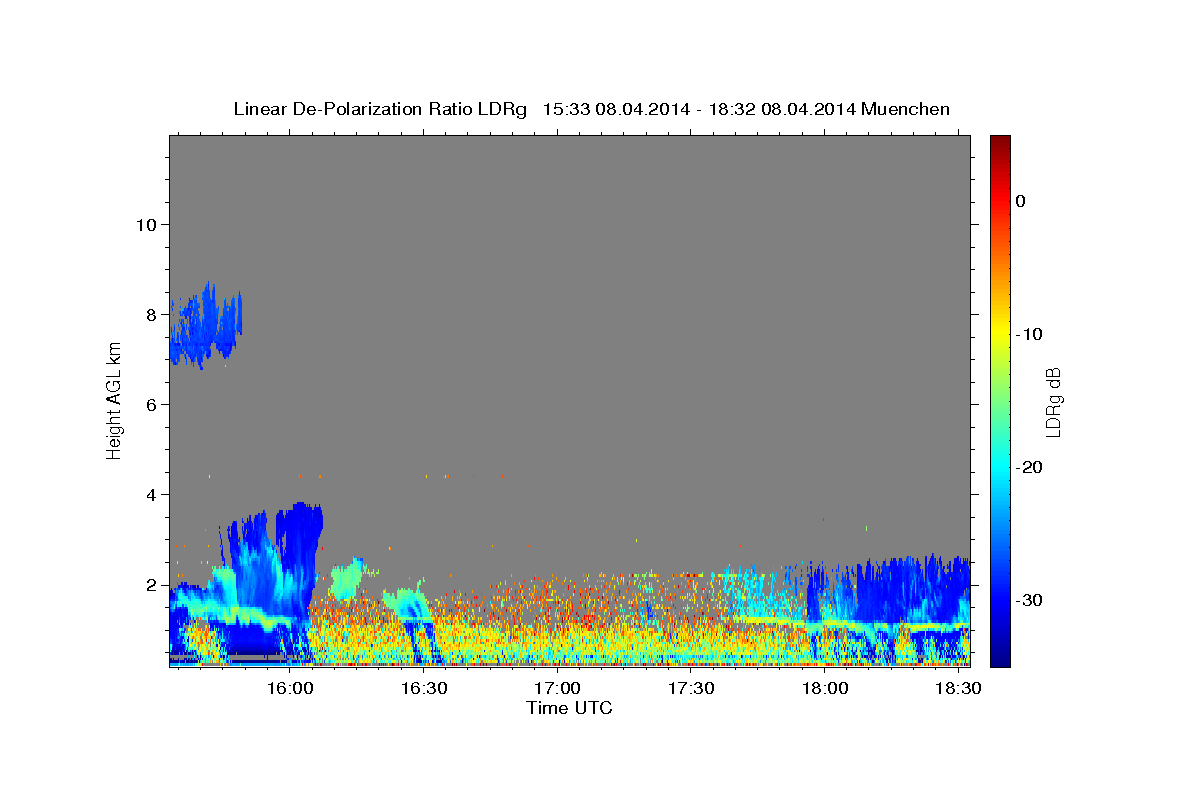Click the height tick label 8

pyautogui.click(x=152, y=314)
